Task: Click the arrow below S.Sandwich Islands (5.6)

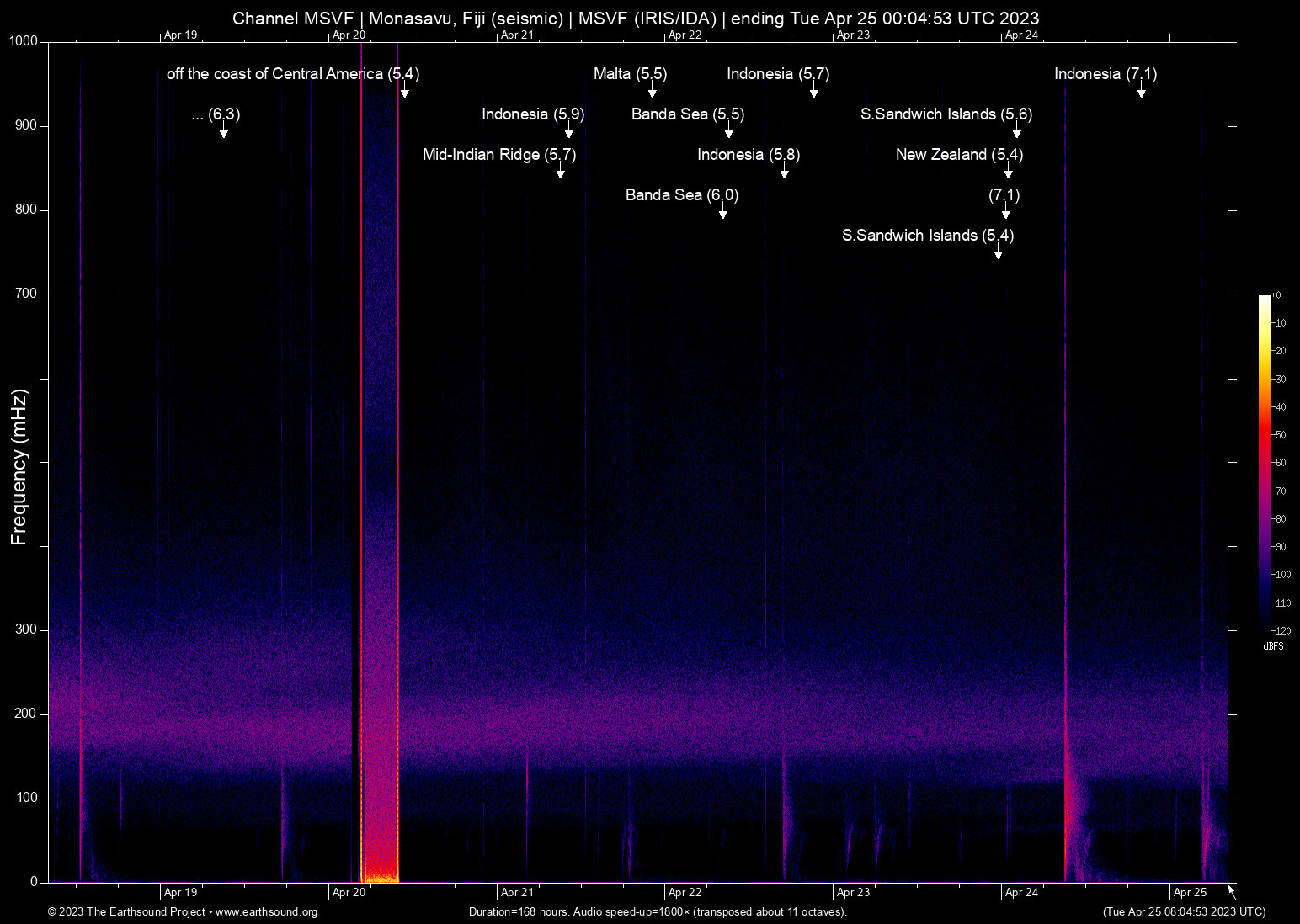Action: coord(1016,131)
